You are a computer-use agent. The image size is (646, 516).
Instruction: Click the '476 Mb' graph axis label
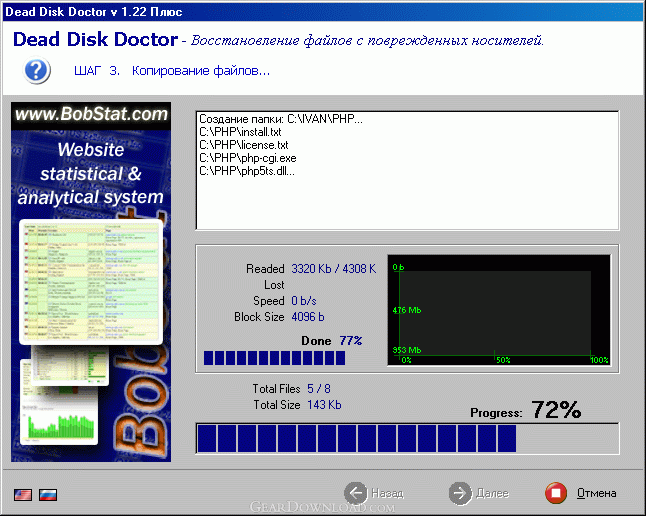pyautogui.click(x=407, y=310)
